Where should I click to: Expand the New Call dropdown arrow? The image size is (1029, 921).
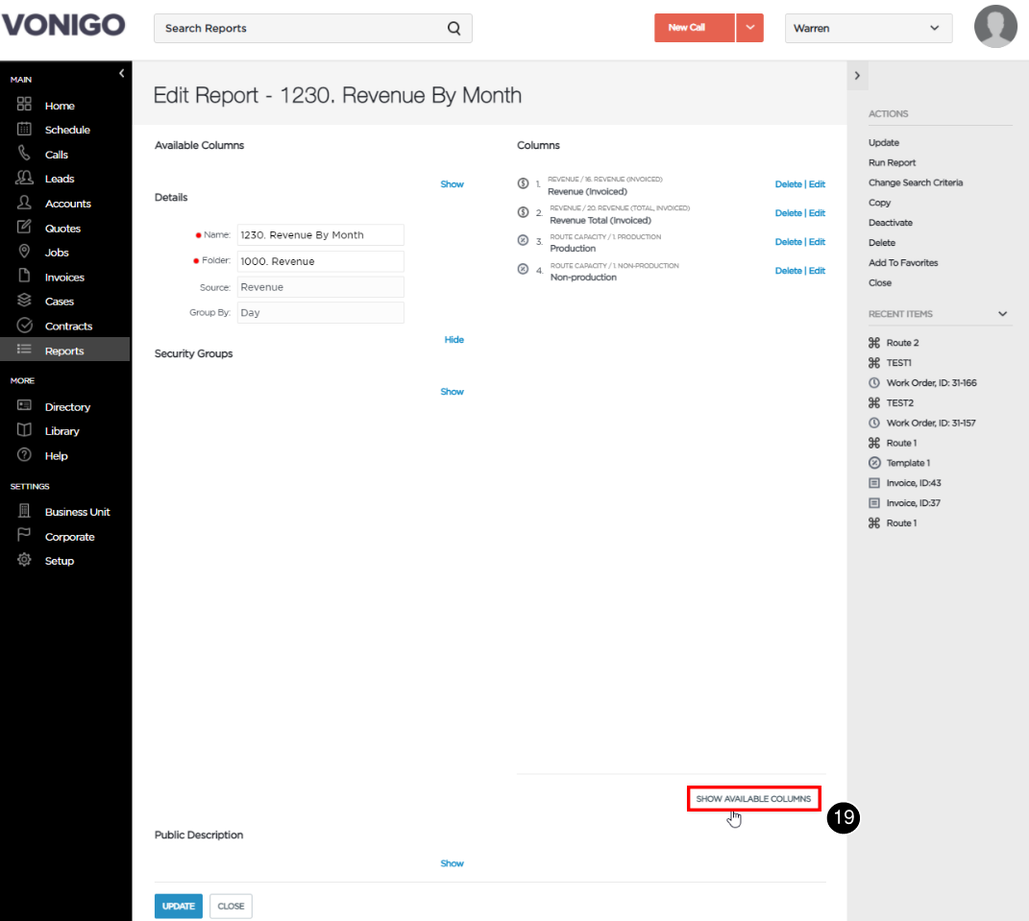(x=750, y=28)
